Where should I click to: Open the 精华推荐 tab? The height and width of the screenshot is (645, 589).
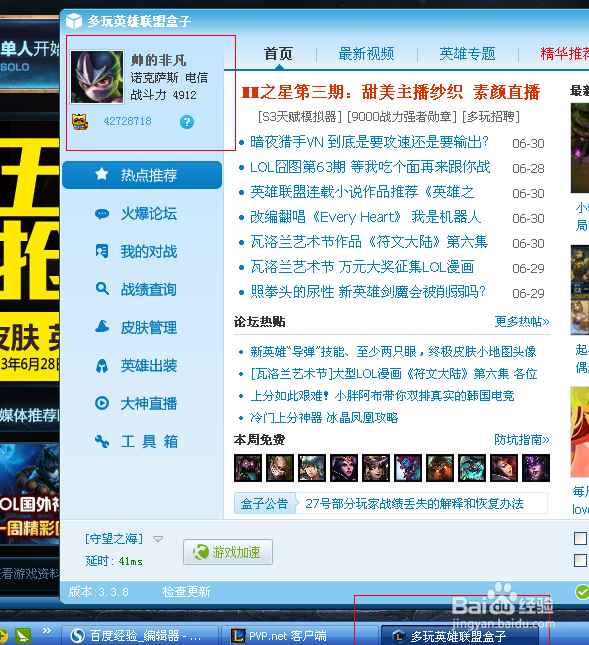point(565,53)
